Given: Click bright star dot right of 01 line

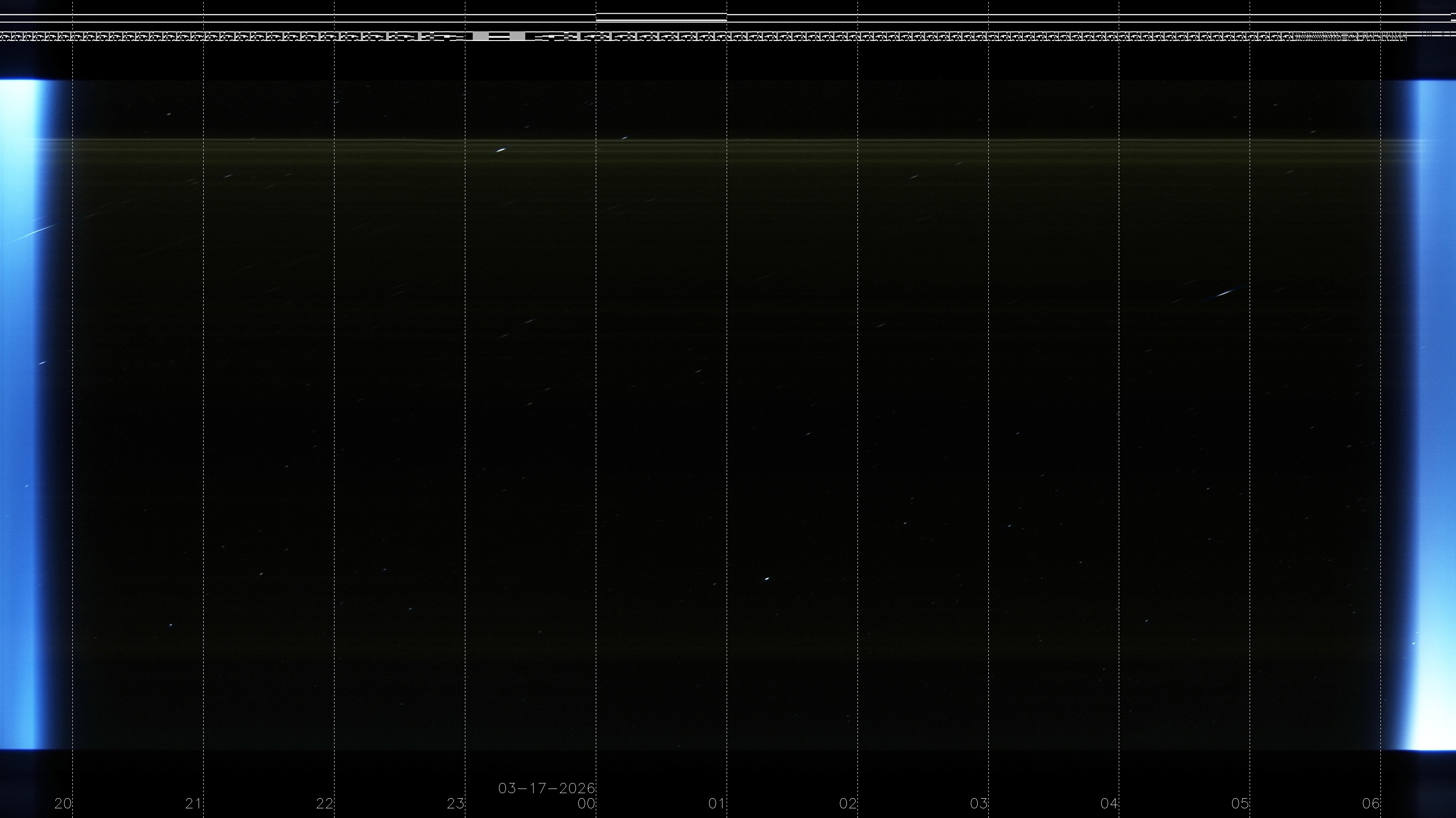Looking at the screenshot, I should click(766, 578).
